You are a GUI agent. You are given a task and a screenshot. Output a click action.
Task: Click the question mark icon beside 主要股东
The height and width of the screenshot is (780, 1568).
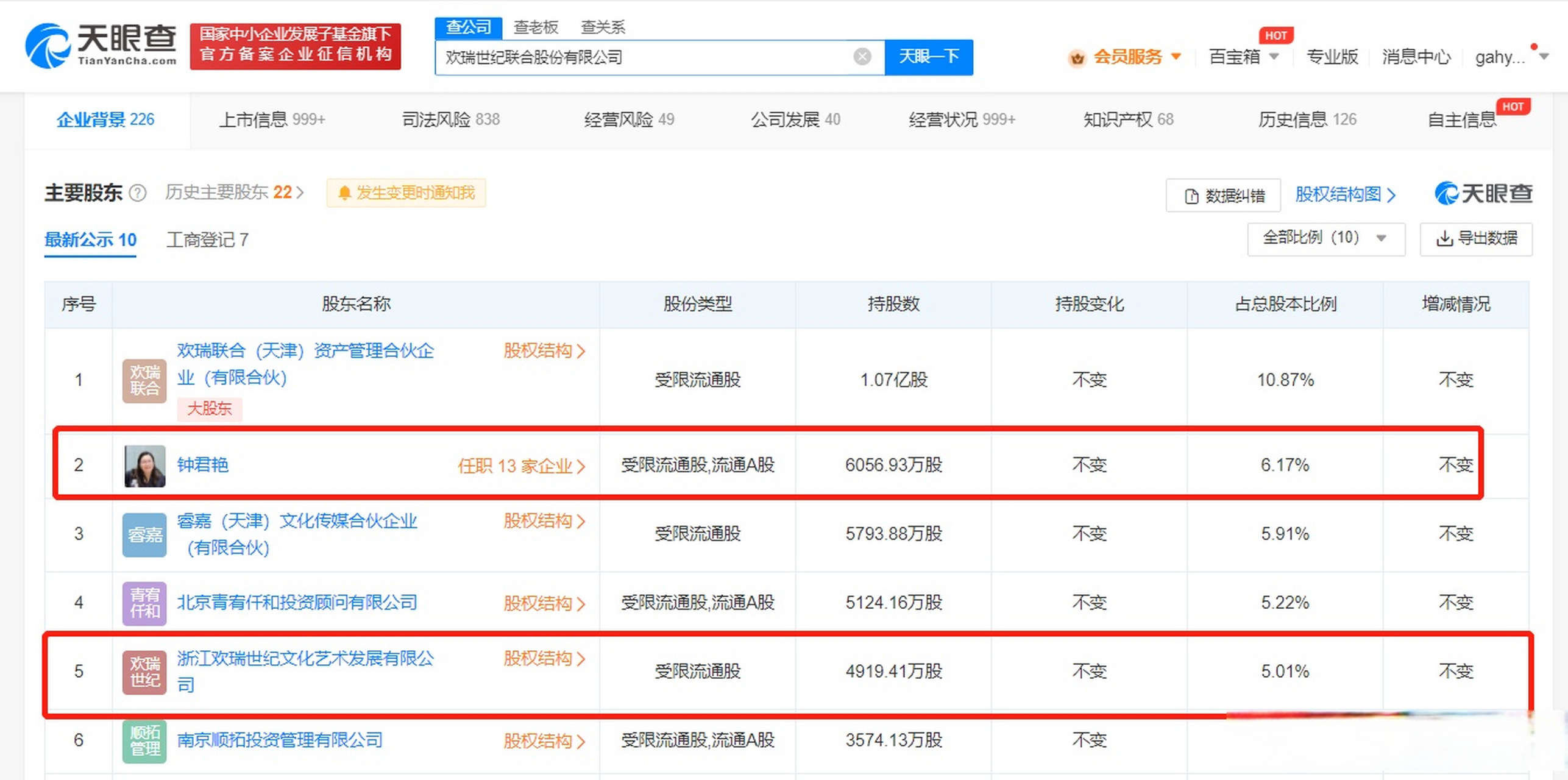139,194
